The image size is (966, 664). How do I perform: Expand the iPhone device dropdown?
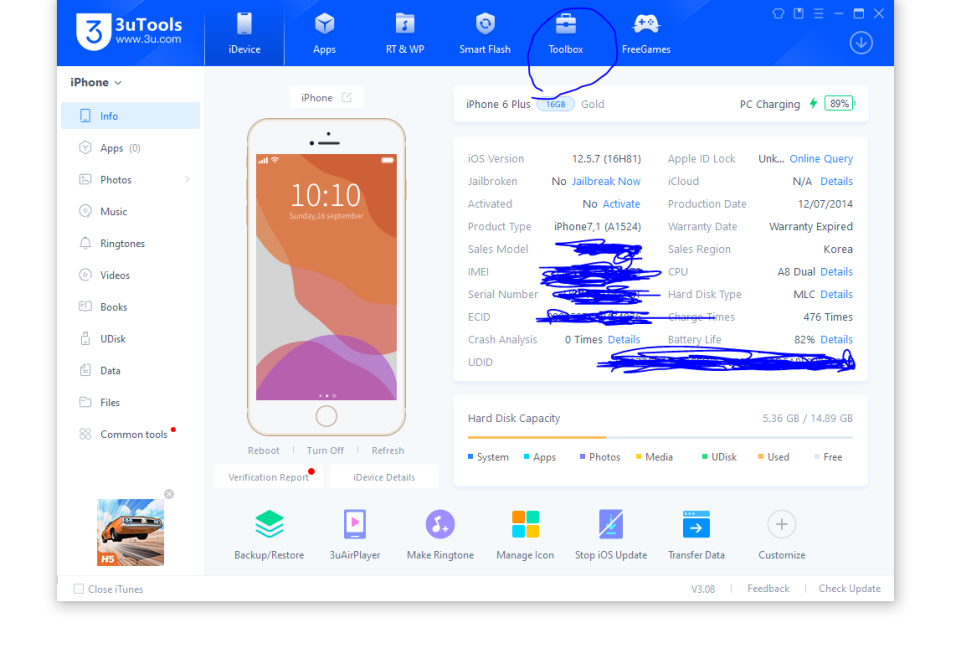click(x=96, y=83)
